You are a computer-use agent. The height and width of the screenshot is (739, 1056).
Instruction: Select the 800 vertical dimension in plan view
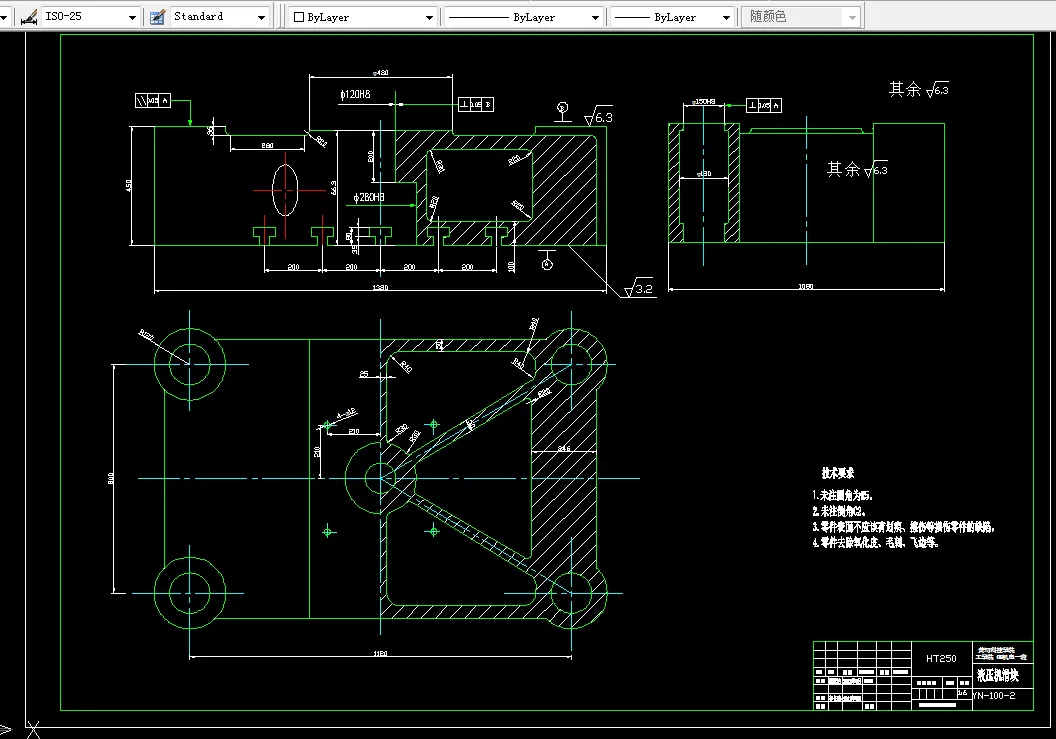111,478
